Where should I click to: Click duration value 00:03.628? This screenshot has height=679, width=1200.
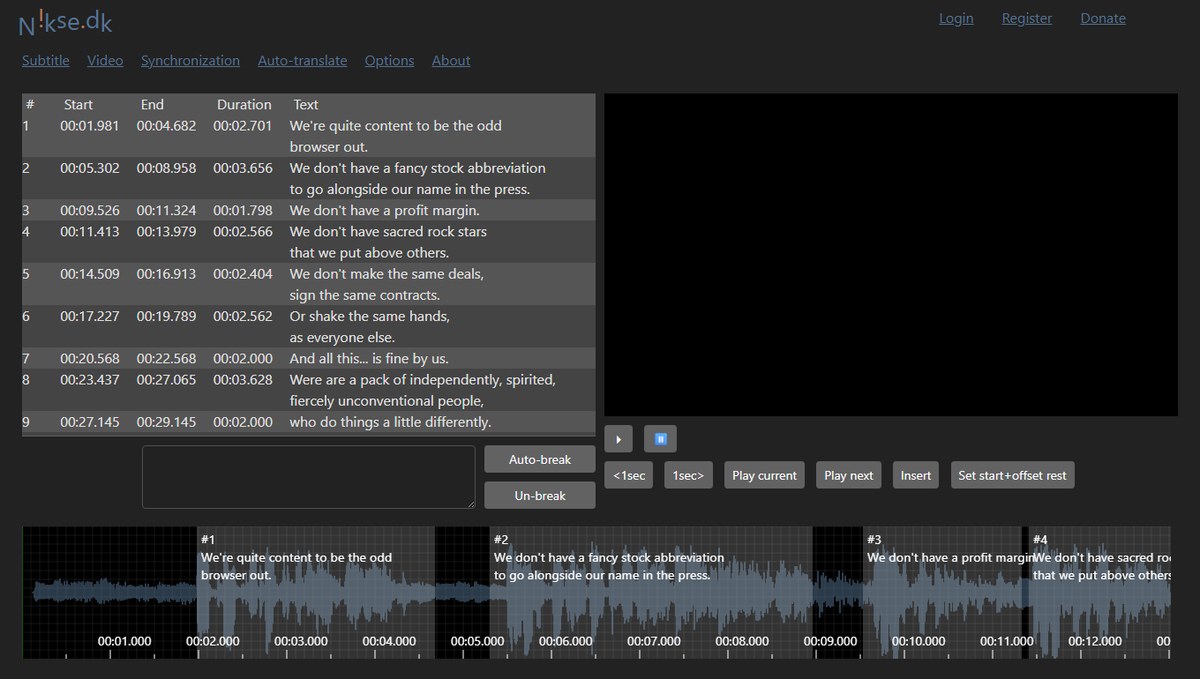point(243,380)
